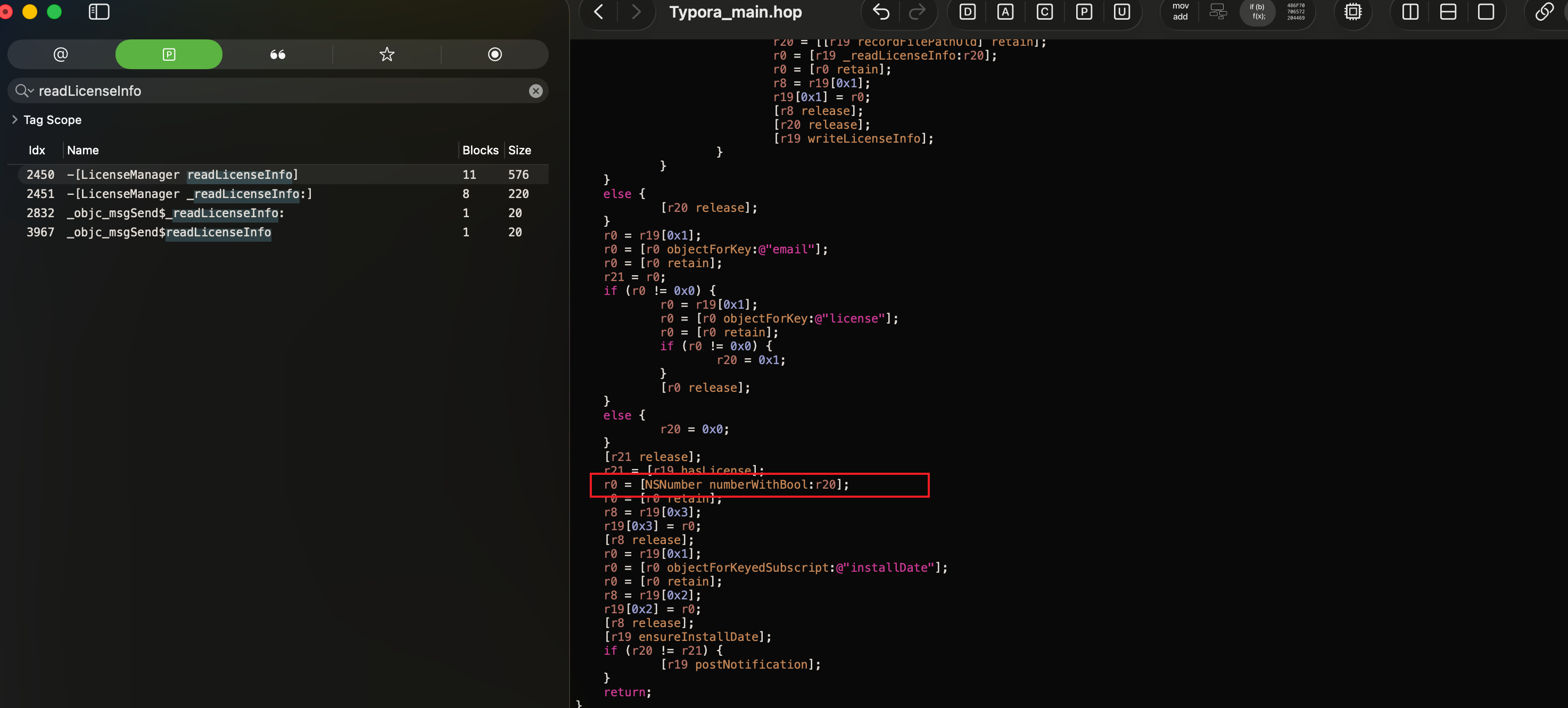Click the NSNumber numberWithBool:r20 line
Screen dimensions: 1568x708
[726, 484]
